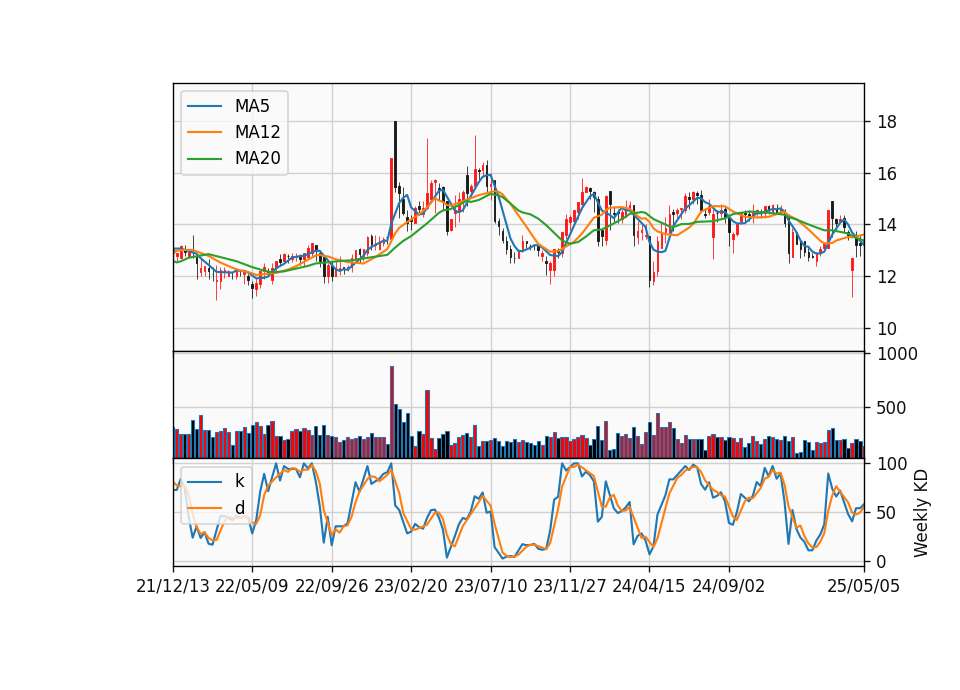
Task: Click the price axis value 16
Action: pyautogui.click(x=887, y=174)
